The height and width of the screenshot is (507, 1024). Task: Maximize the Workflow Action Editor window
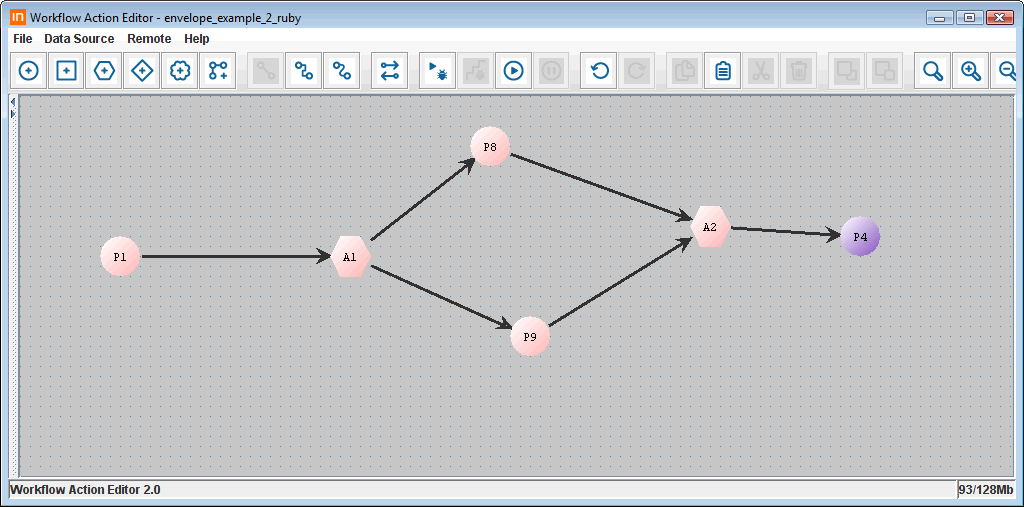click(969, 18)
